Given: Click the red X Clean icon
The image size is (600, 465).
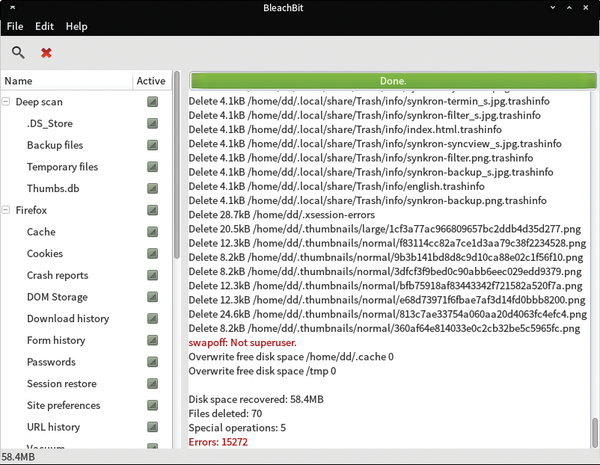Looking at the screenshot, I should click(x=46, y=53).
